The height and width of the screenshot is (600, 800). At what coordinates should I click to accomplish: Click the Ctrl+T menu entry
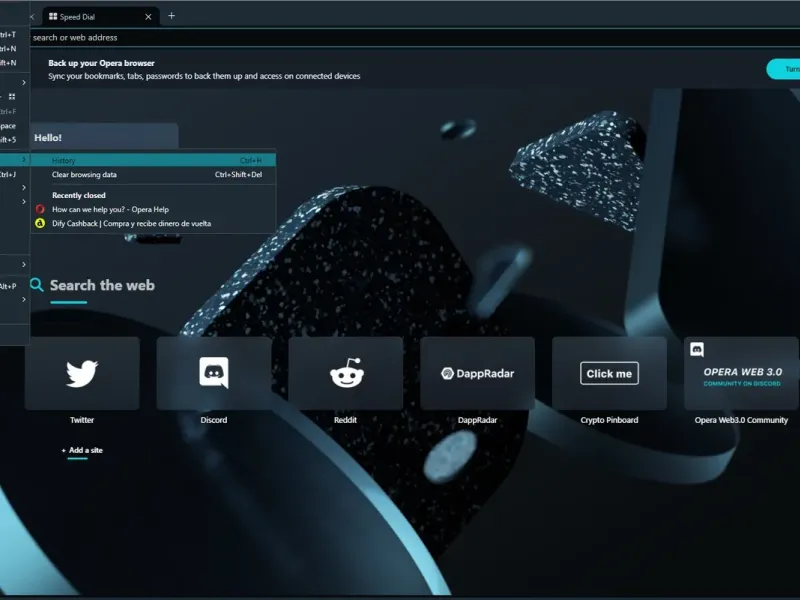click(14, 35)
